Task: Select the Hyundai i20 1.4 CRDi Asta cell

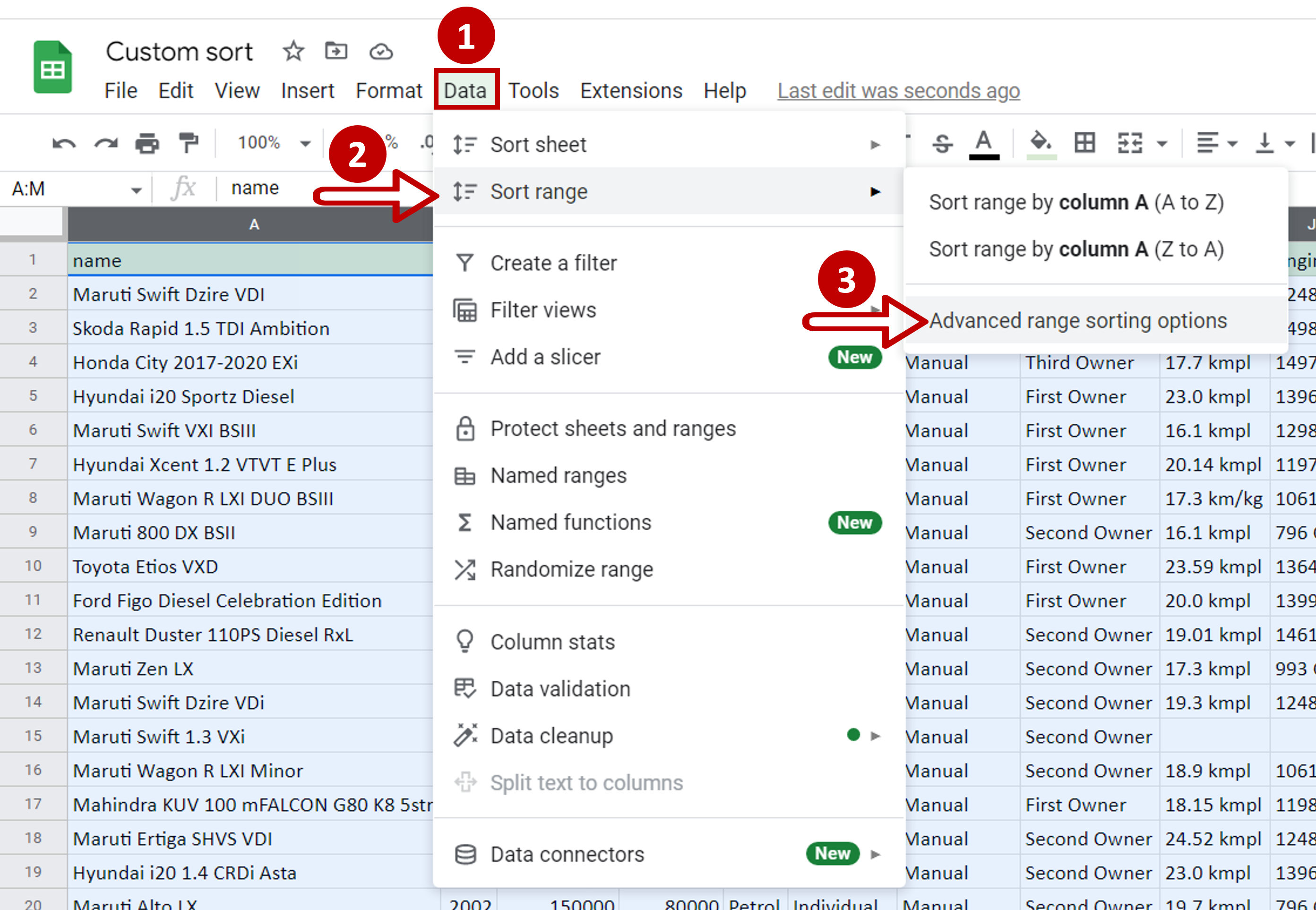Action: (251, 872)
